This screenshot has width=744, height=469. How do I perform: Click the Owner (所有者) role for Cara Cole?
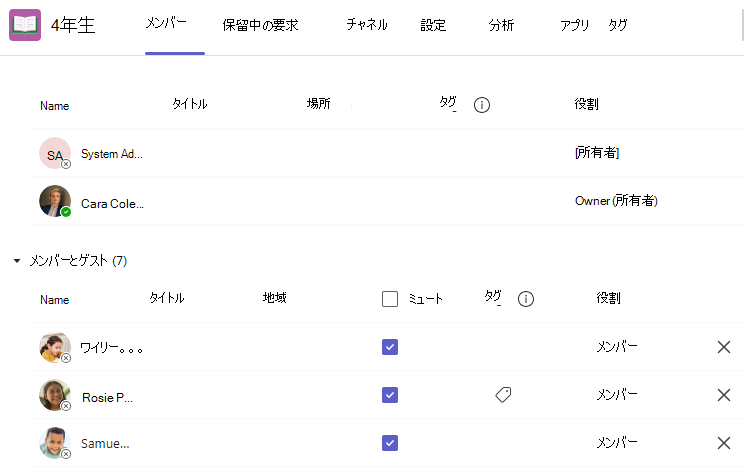(616, 201)
